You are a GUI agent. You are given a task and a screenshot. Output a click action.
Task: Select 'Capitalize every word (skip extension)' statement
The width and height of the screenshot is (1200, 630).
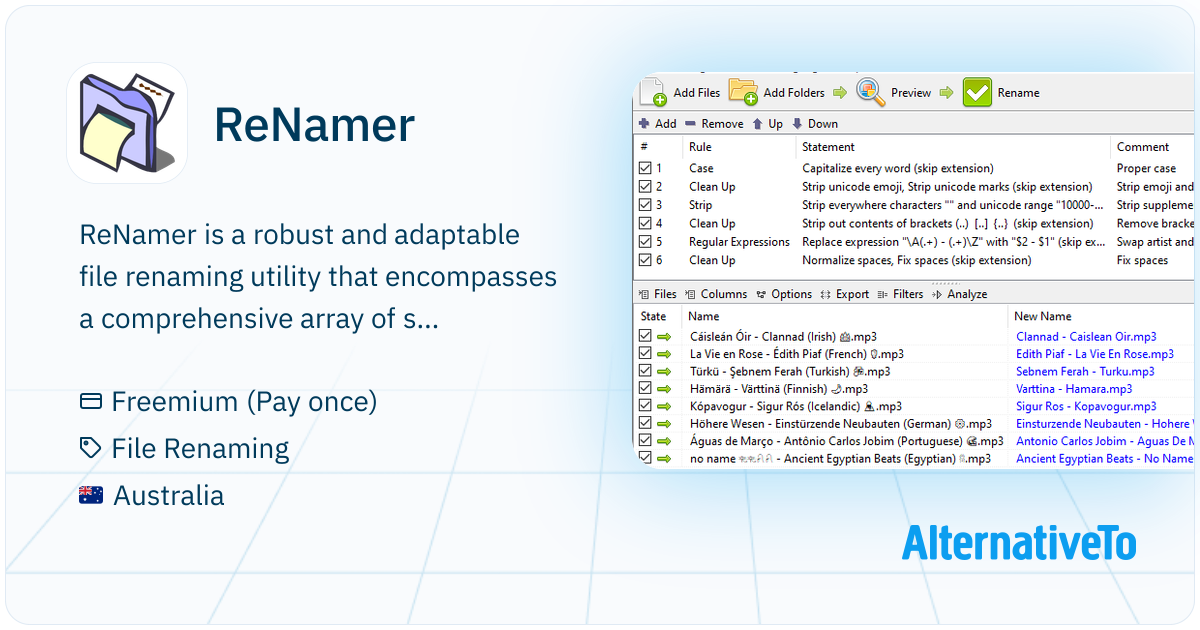(x=898, y=169)
